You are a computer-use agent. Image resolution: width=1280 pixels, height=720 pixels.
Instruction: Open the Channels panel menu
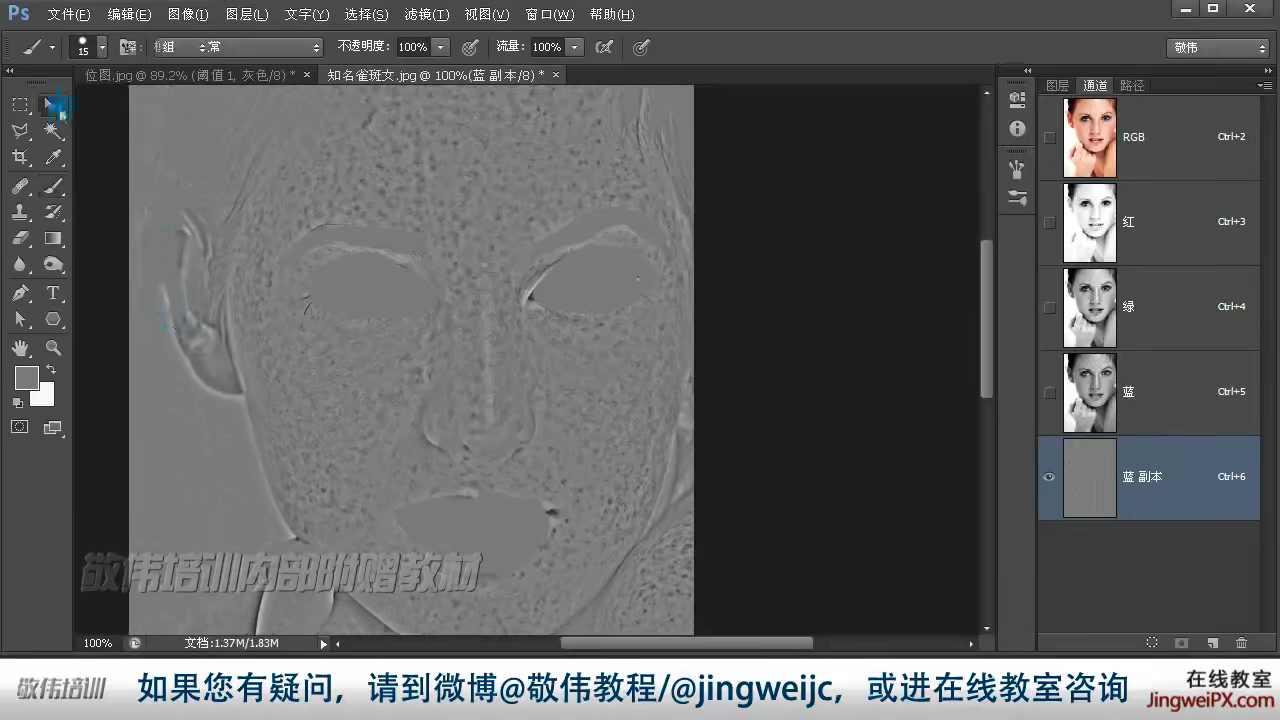1265,86
